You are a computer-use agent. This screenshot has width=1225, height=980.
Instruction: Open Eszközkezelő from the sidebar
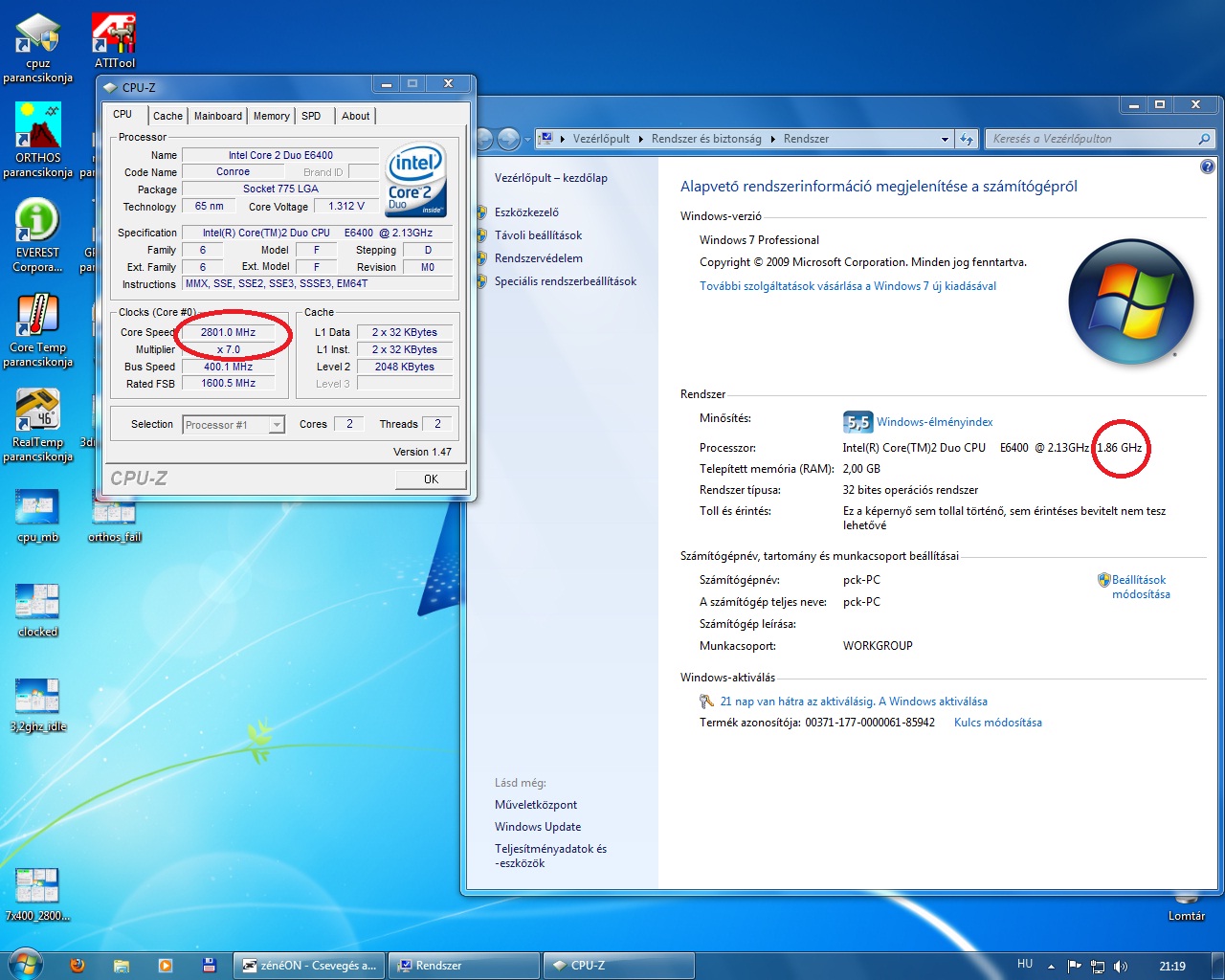pyautogui.click(x=526, y=212)
